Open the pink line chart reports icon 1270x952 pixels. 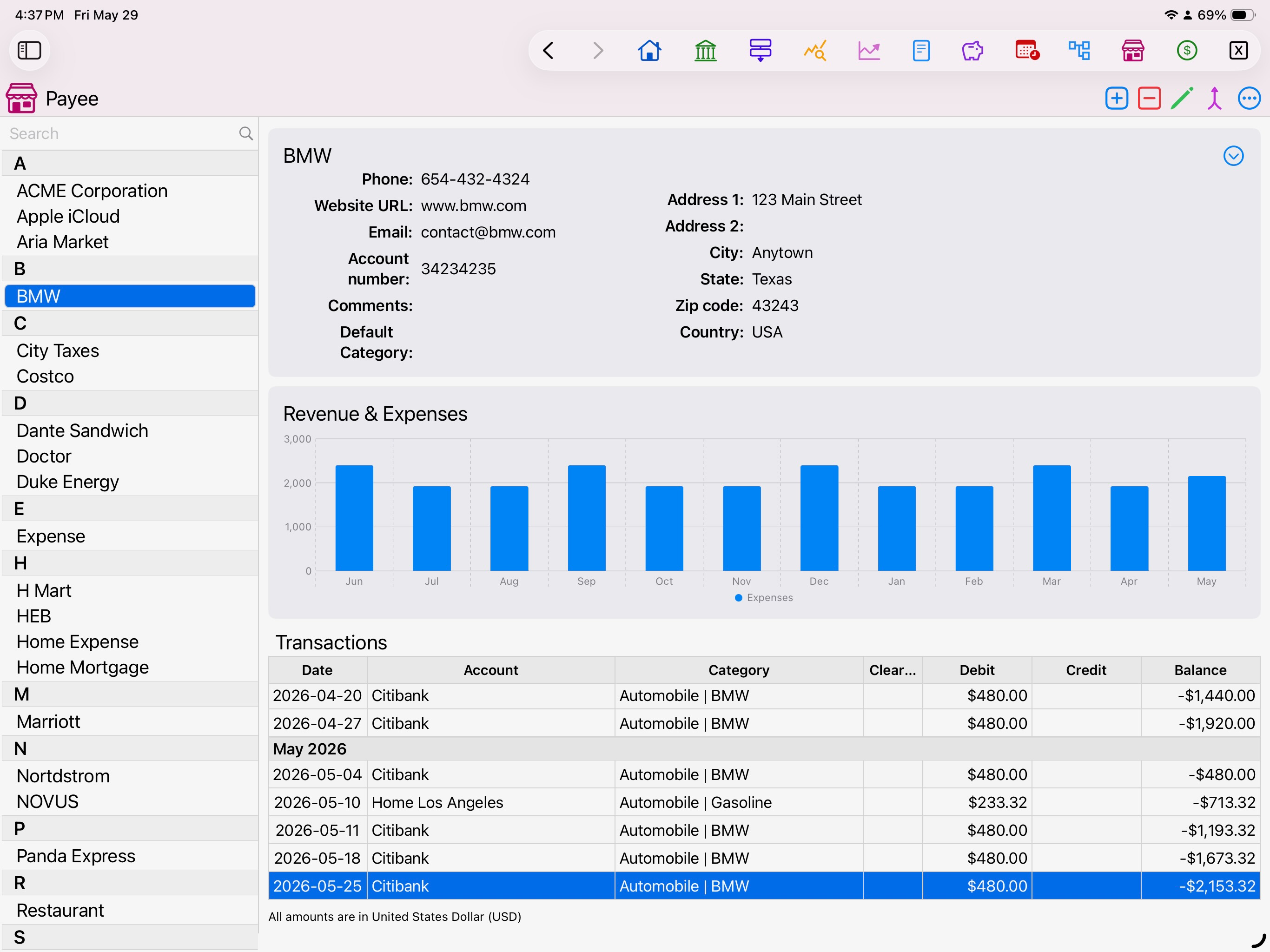(869, 51)
